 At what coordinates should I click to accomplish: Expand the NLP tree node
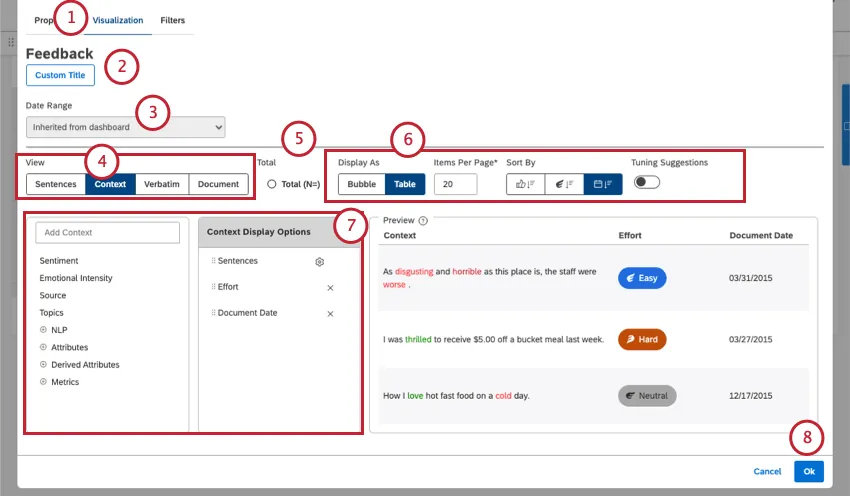tap(43, 330)
